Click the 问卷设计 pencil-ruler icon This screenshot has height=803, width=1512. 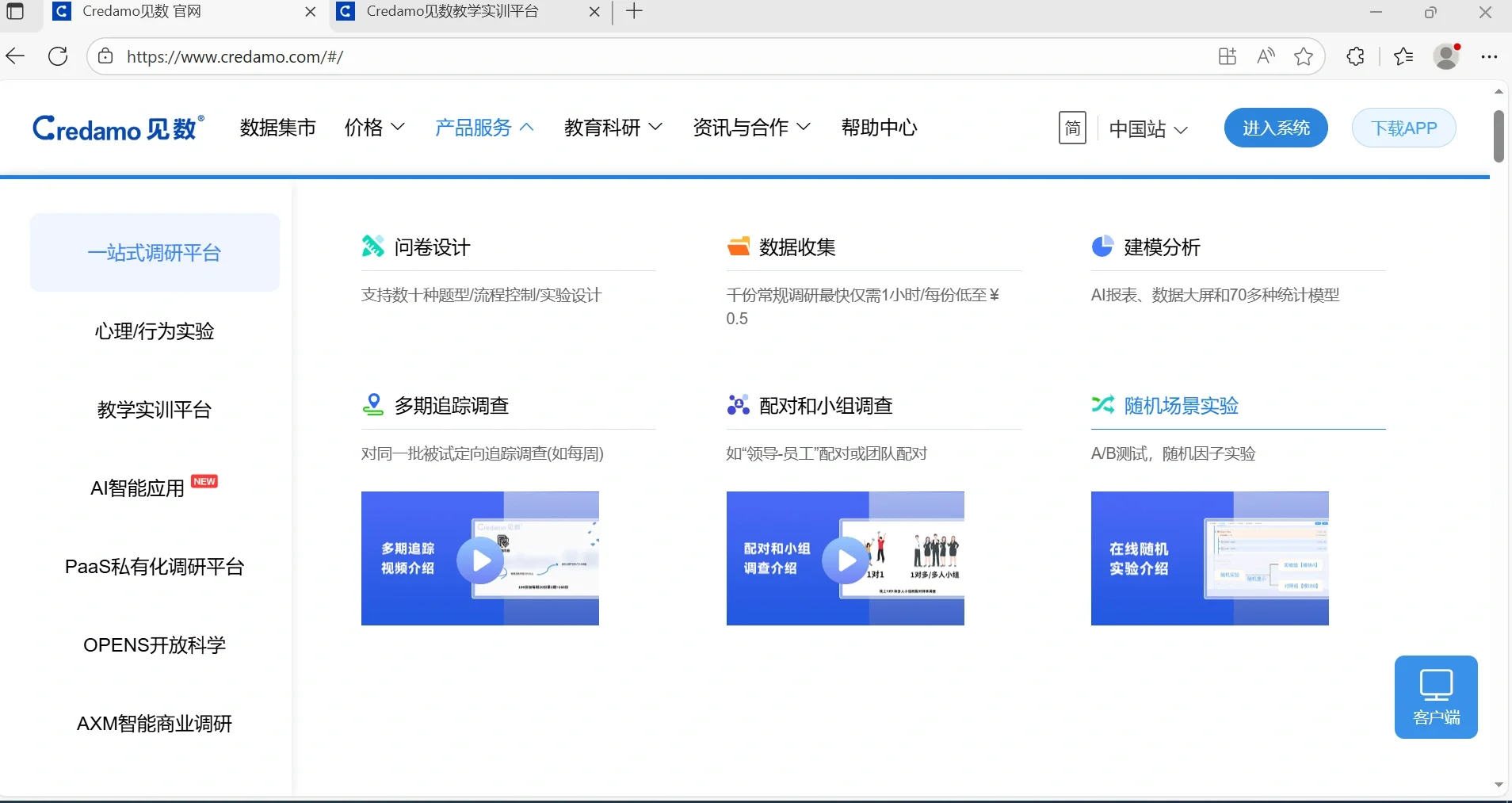pyautogui.click(x=372, y=247)
